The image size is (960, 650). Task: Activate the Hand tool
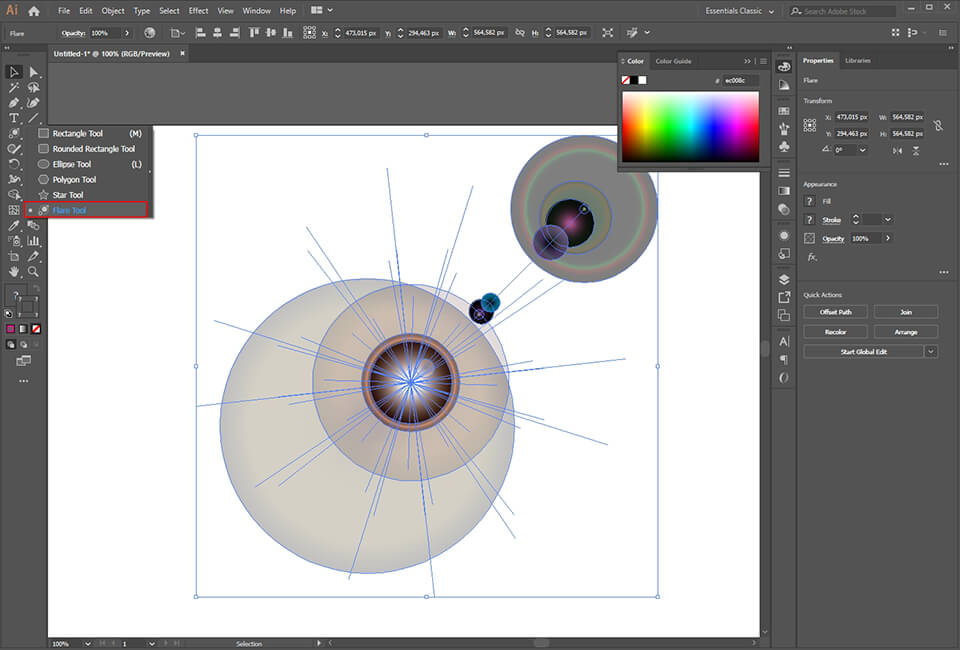[14, 272]
